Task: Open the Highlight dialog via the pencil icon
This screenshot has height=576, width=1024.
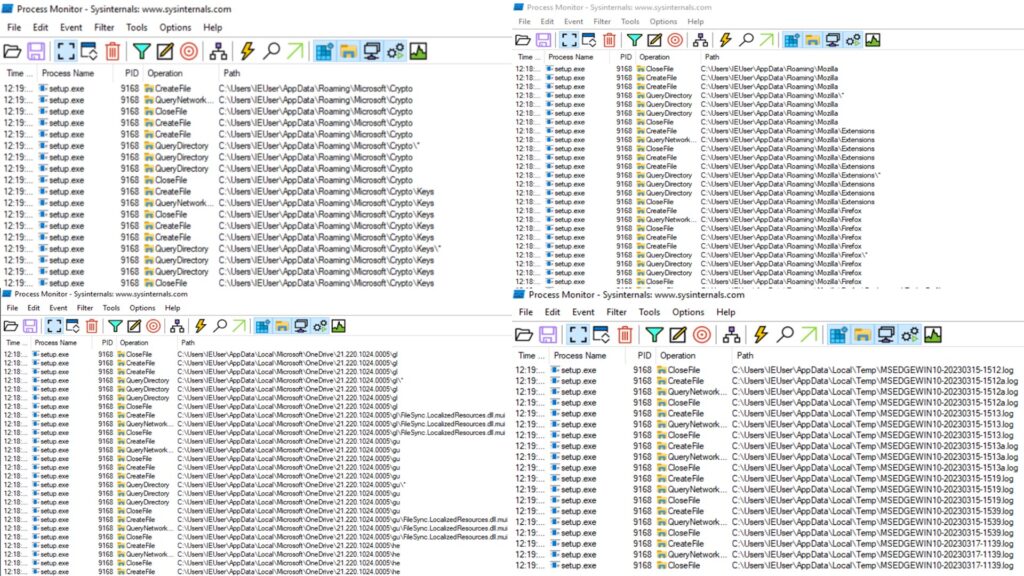Action: (164, 49)
